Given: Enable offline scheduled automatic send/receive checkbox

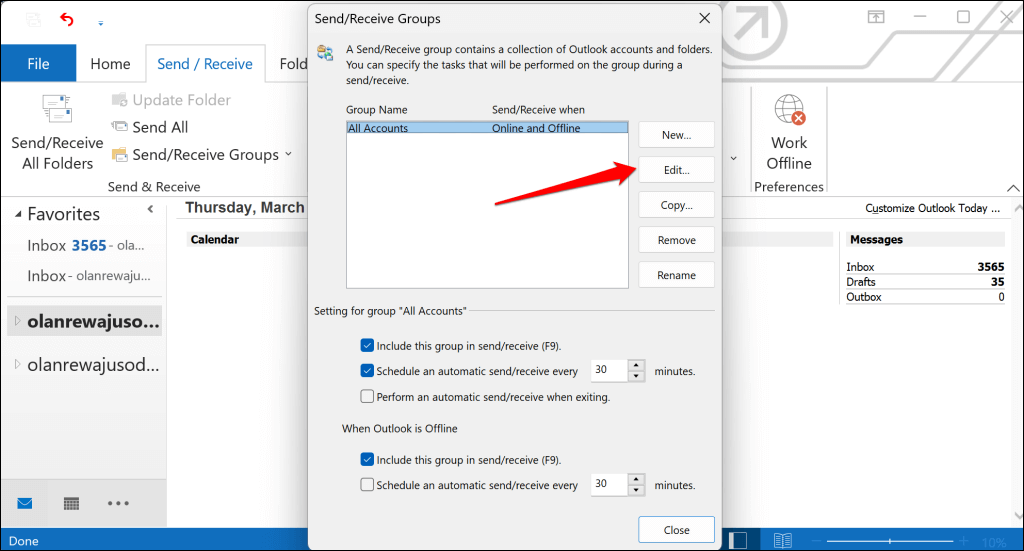Looking at the screenshot, I should tap(367, 485).
